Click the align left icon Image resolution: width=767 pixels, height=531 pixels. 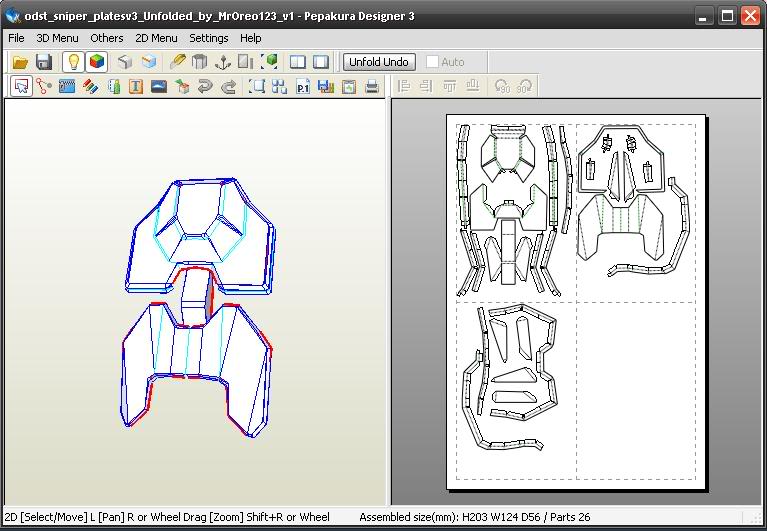click(x=404, y=87)
